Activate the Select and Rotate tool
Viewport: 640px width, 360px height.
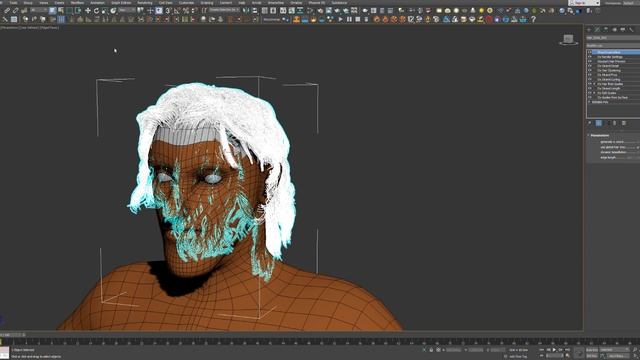pyautogui.click(x=96, y=10)
